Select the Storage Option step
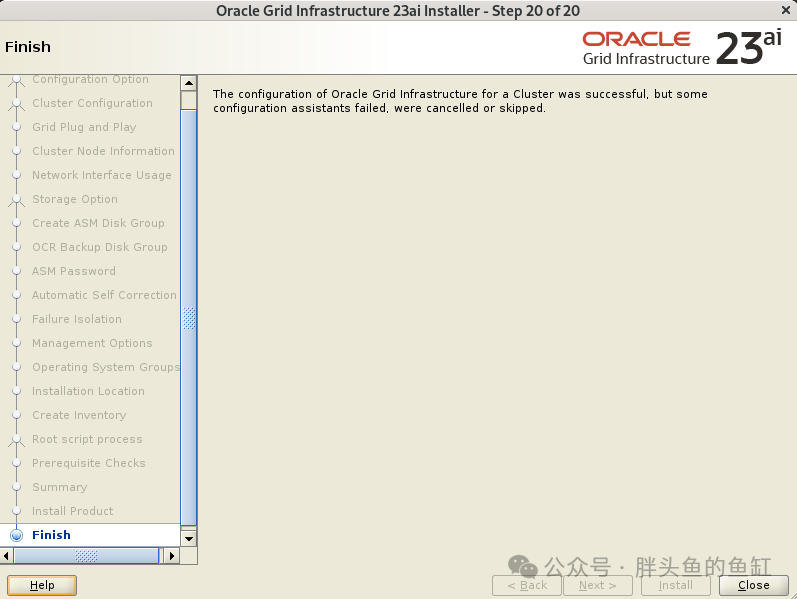 click(75, 199)
